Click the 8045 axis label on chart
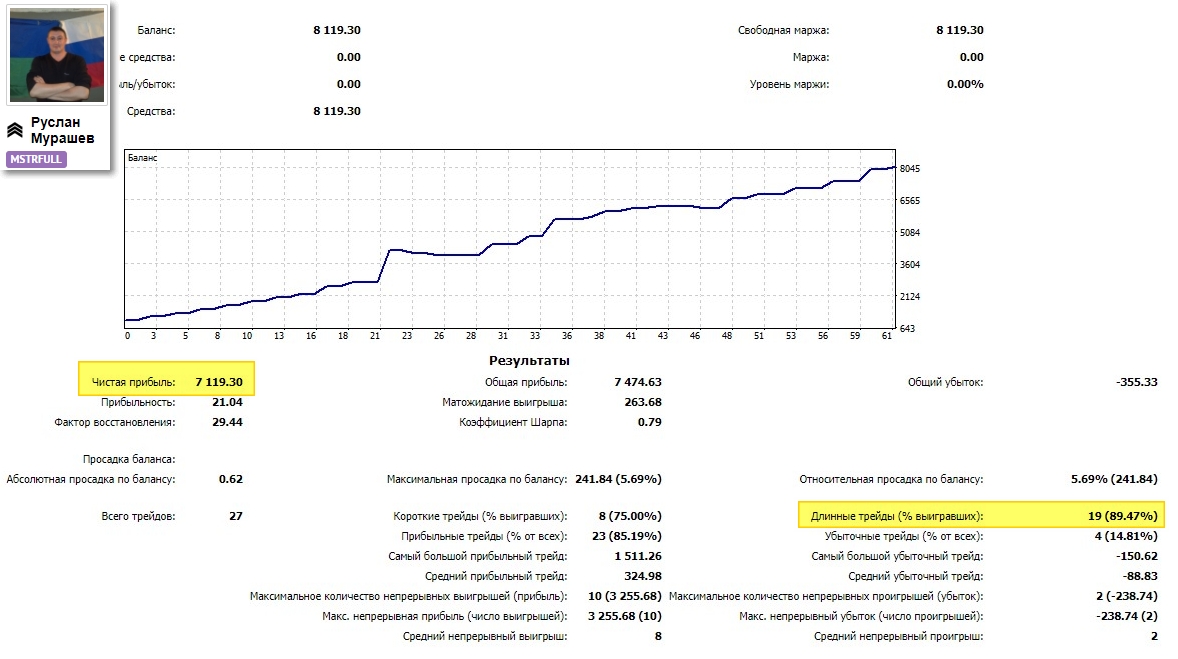Image resolution: width=1178 pixels, height=659 pixels. [x=910, y=168]
